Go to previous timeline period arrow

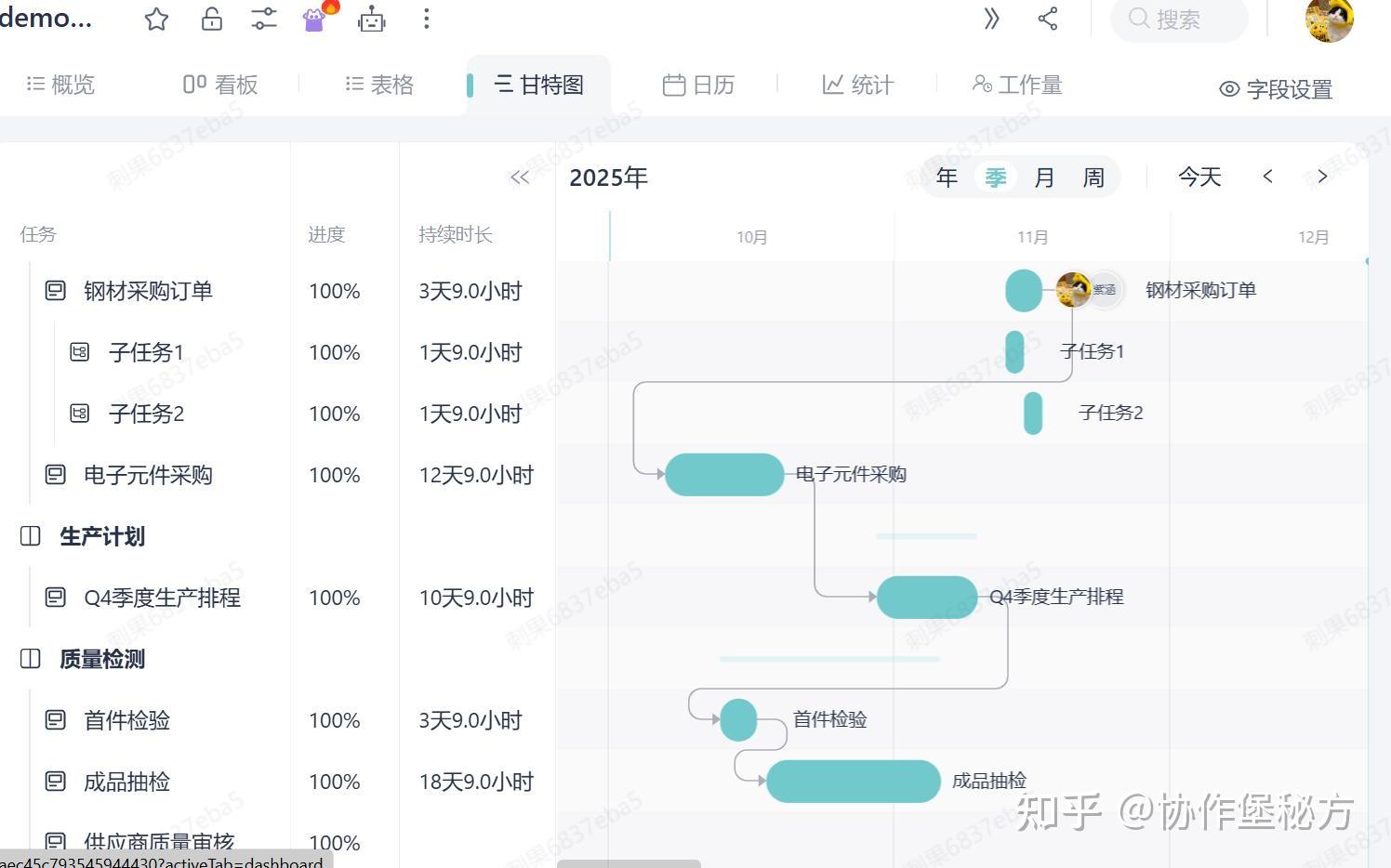coord(1267,177)
